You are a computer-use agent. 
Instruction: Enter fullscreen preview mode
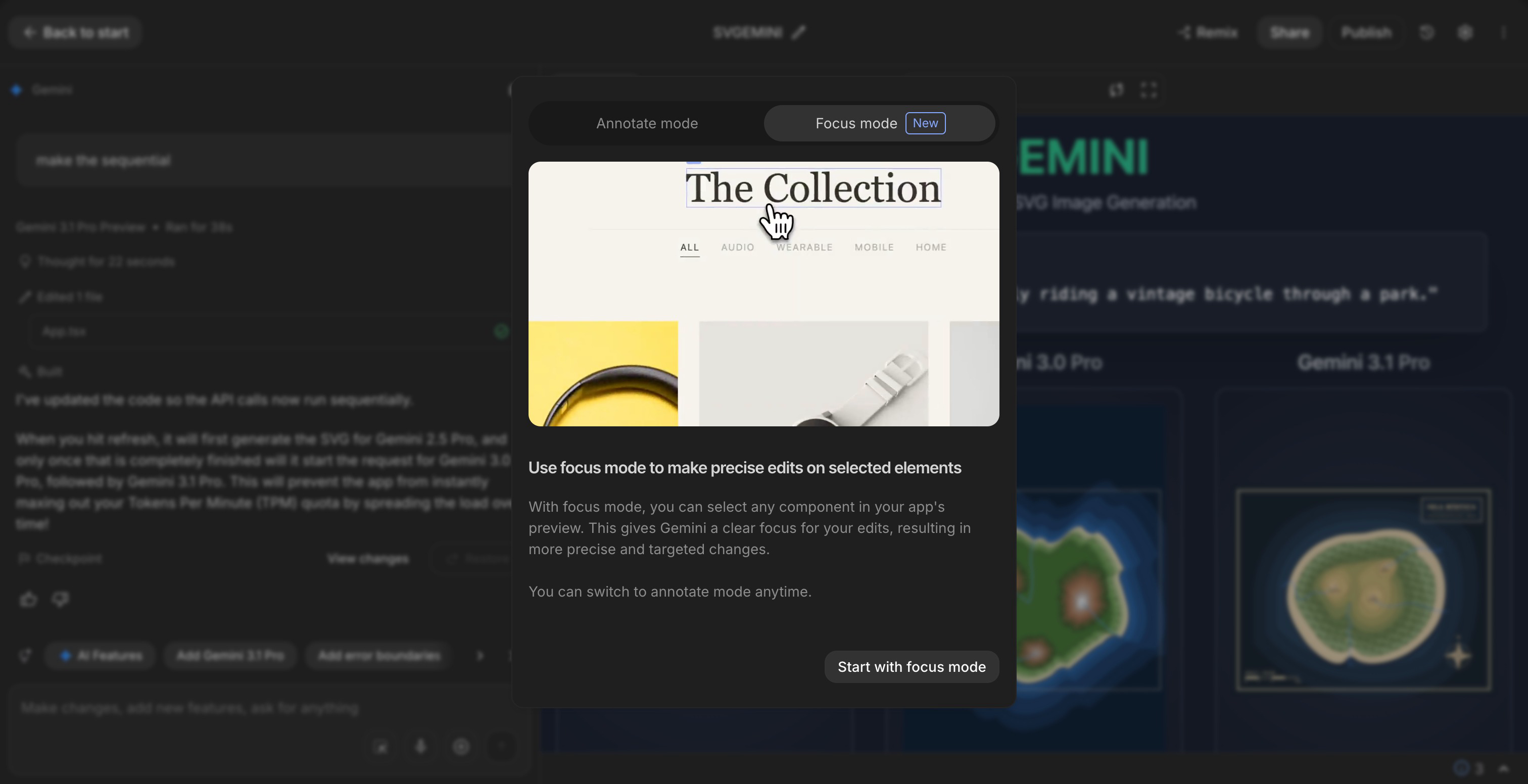click(x=1149, y=89)
